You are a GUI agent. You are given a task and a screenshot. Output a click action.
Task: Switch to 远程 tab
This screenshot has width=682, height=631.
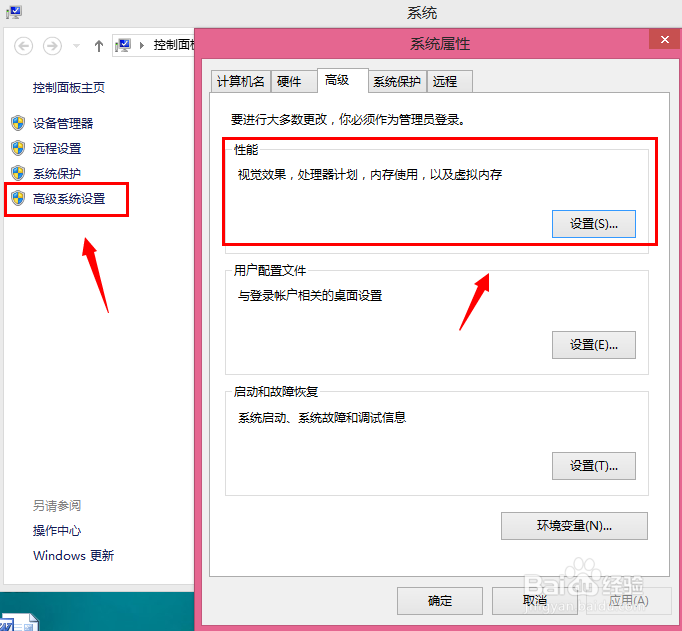pyautogui.click(x=449, y=81)
